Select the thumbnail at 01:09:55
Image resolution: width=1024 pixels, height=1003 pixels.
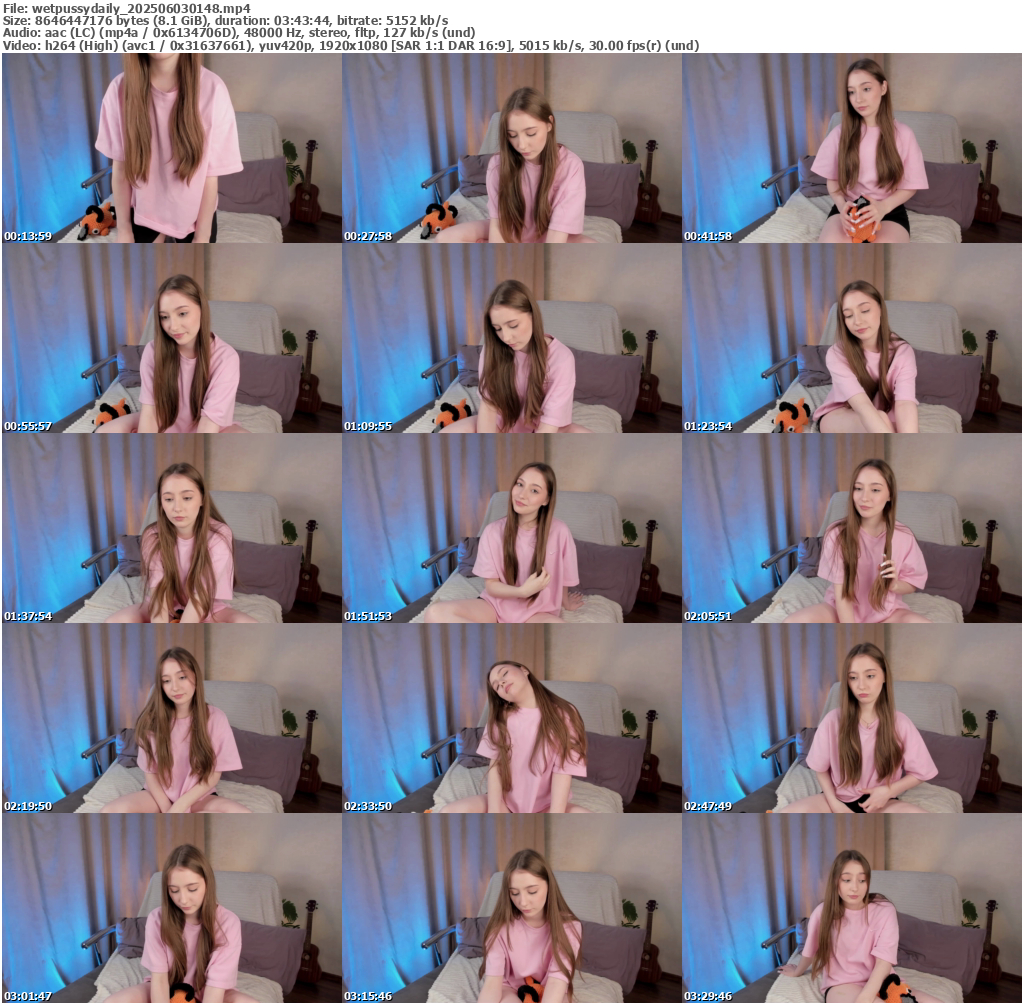[512, 338]
